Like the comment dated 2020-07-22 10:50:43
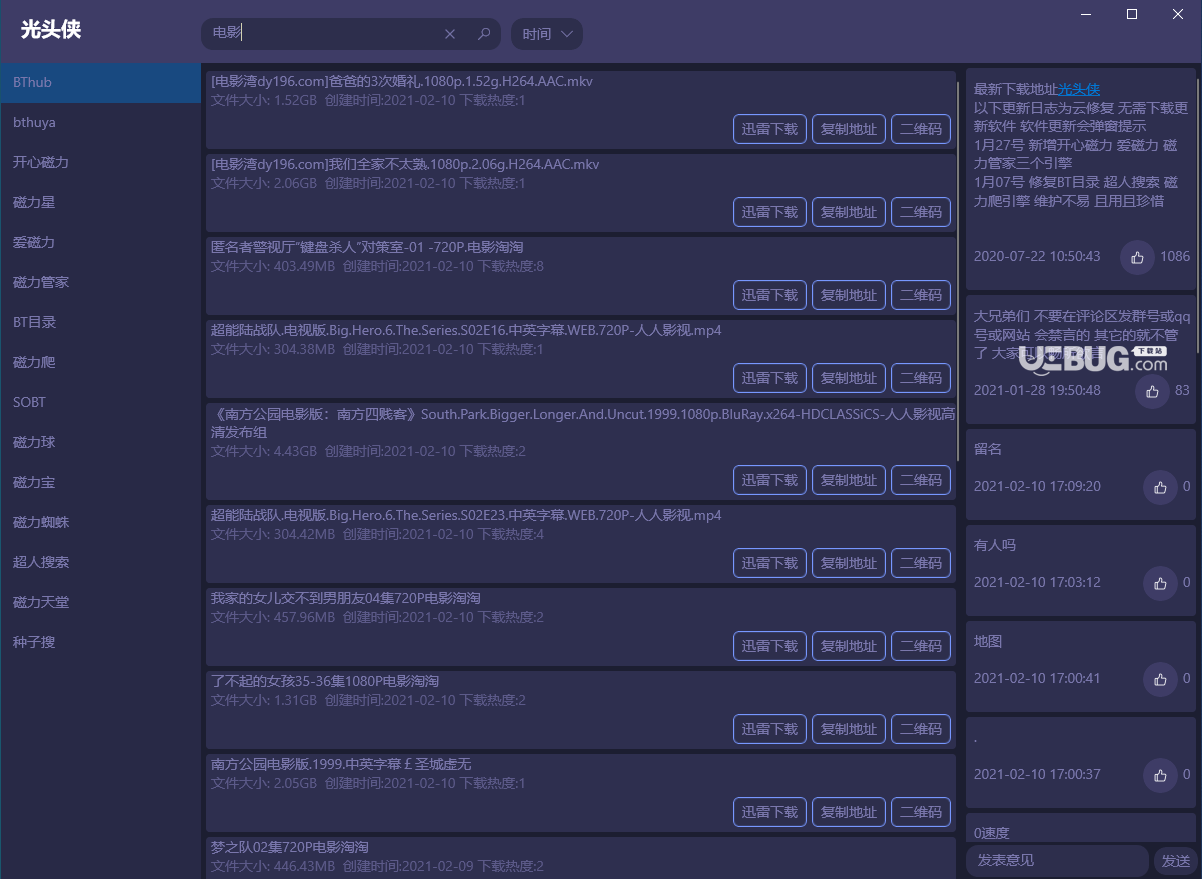The image size is (1202, 879). 1137,257
